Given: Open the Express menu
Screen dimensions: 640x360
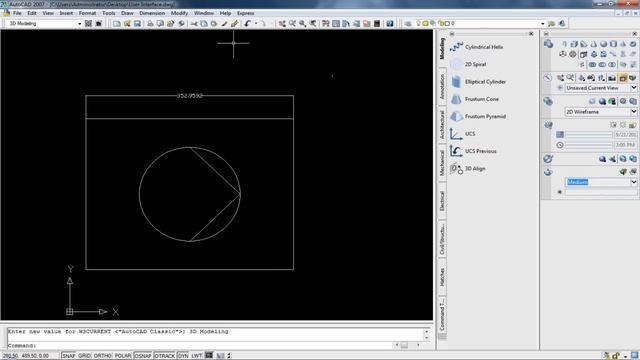Looking at the screenshot, I should (x=245, y=13).
